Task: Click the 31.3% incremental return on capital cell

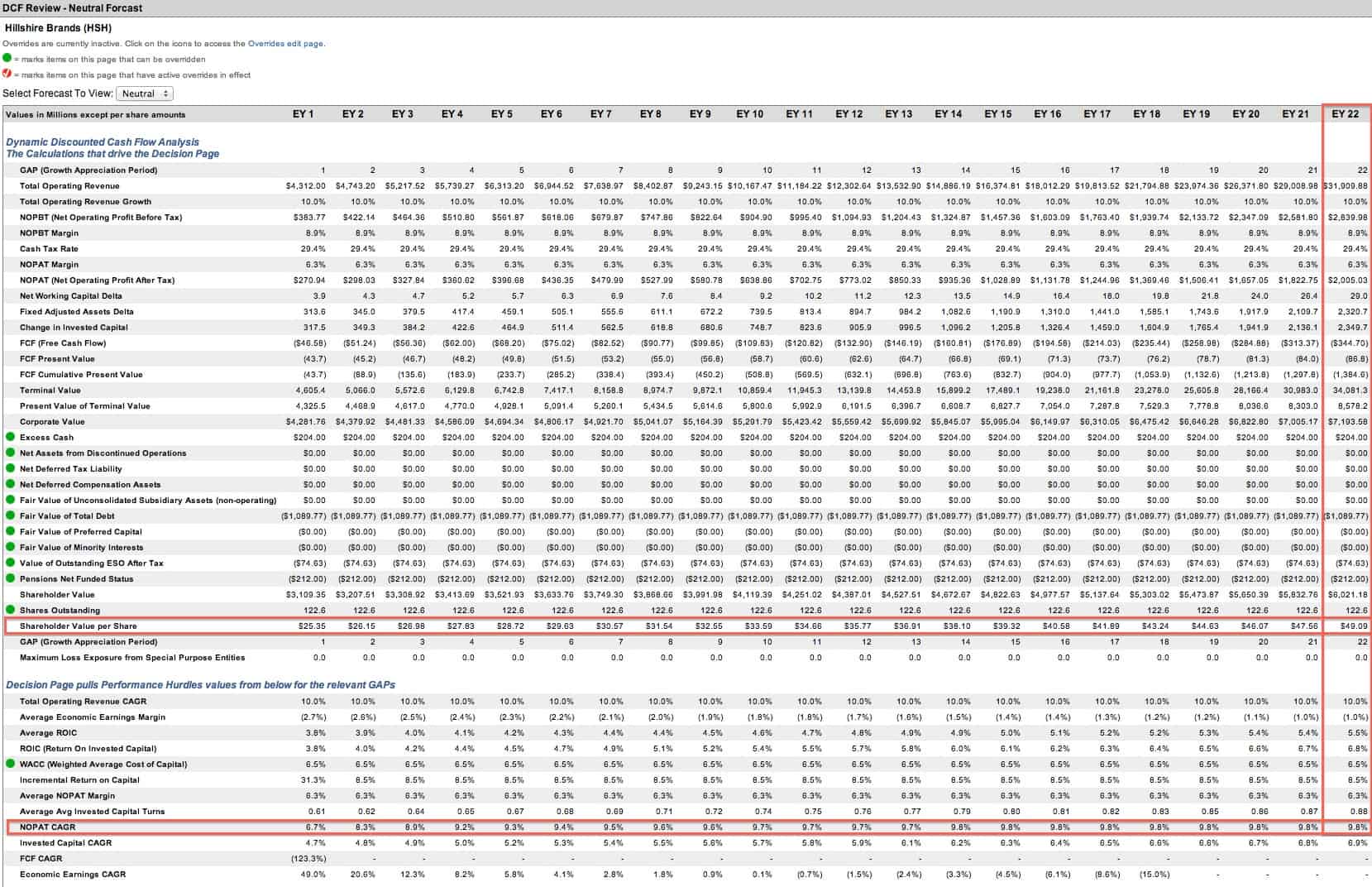Action: 314,780
